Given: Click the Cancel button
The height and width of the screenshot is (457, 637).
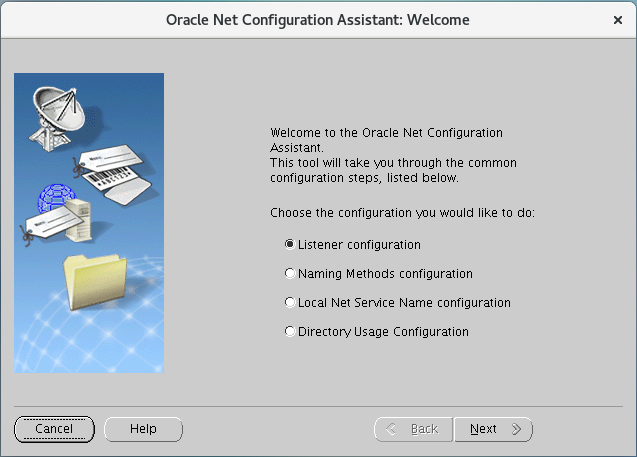Looking at the screenshot, I should pyautogui.click(x=54, y=429).
